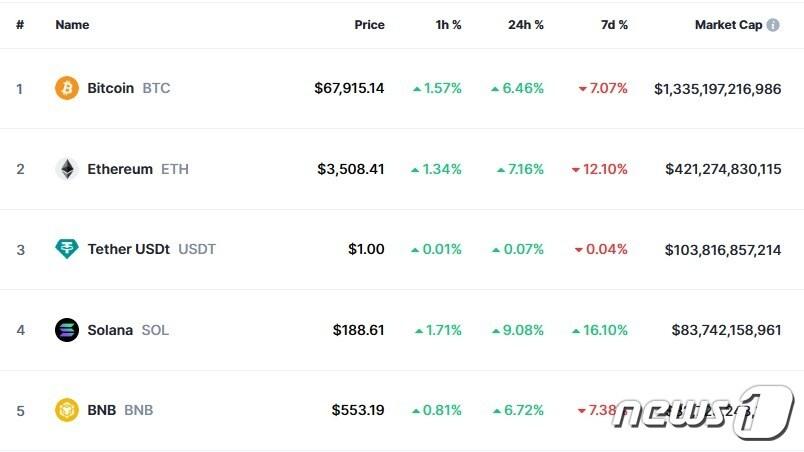Click the BNB logo icon
Viewport: 804px width, 452px height.
click(x=67, y=410)
